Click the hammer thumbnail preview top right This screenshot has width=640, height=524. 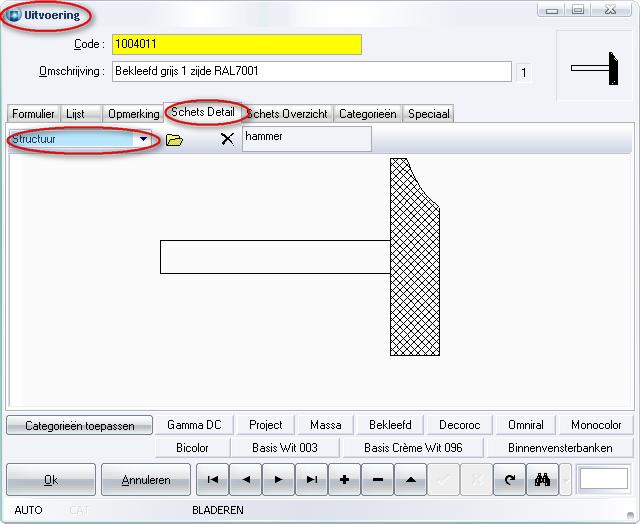click(x=594, y=66)
